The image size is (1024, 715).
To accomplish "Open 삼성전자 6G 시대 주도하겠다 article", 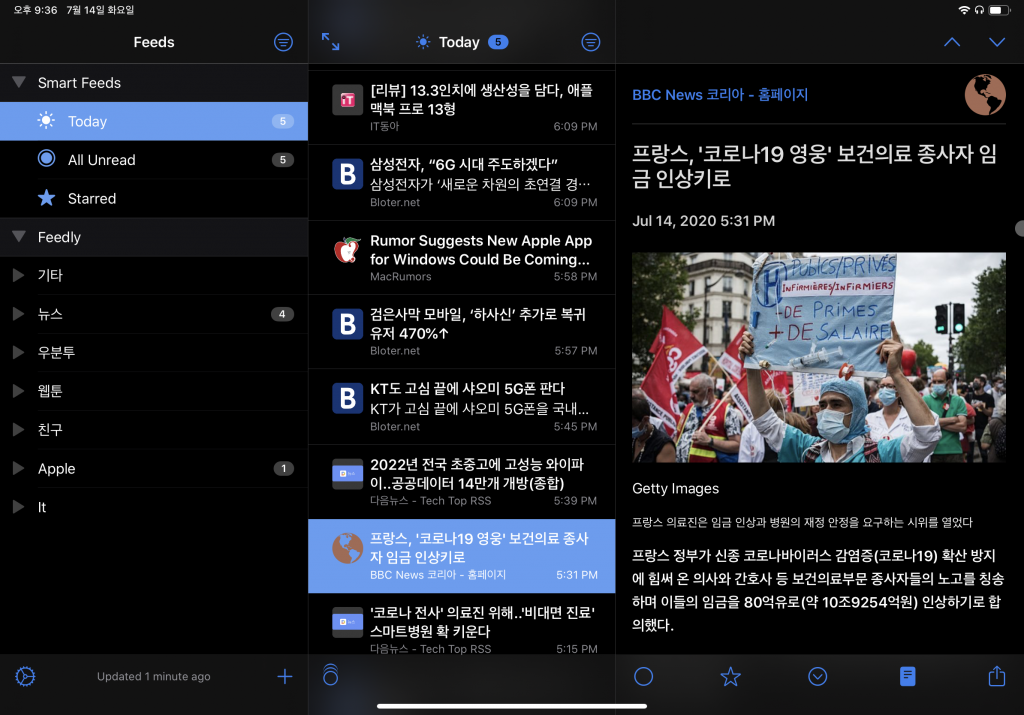I will pyautogui.click(x=462, y=183).
